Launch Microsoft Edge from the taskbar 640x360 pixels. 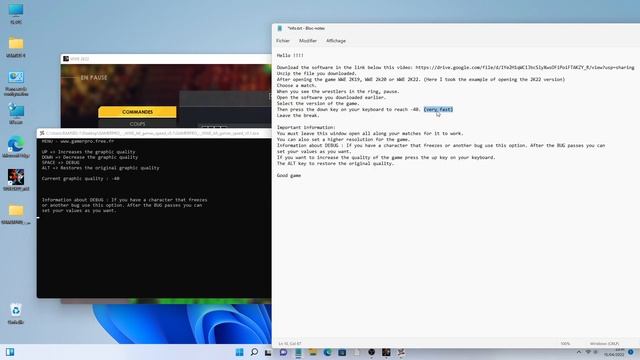tap(327, 352)
